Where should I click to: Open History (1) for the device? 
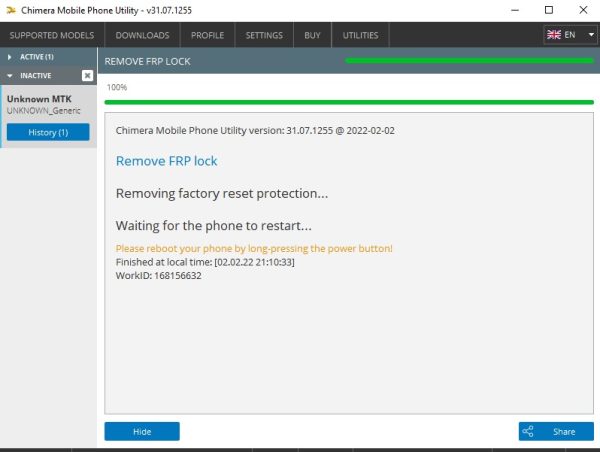48,132
